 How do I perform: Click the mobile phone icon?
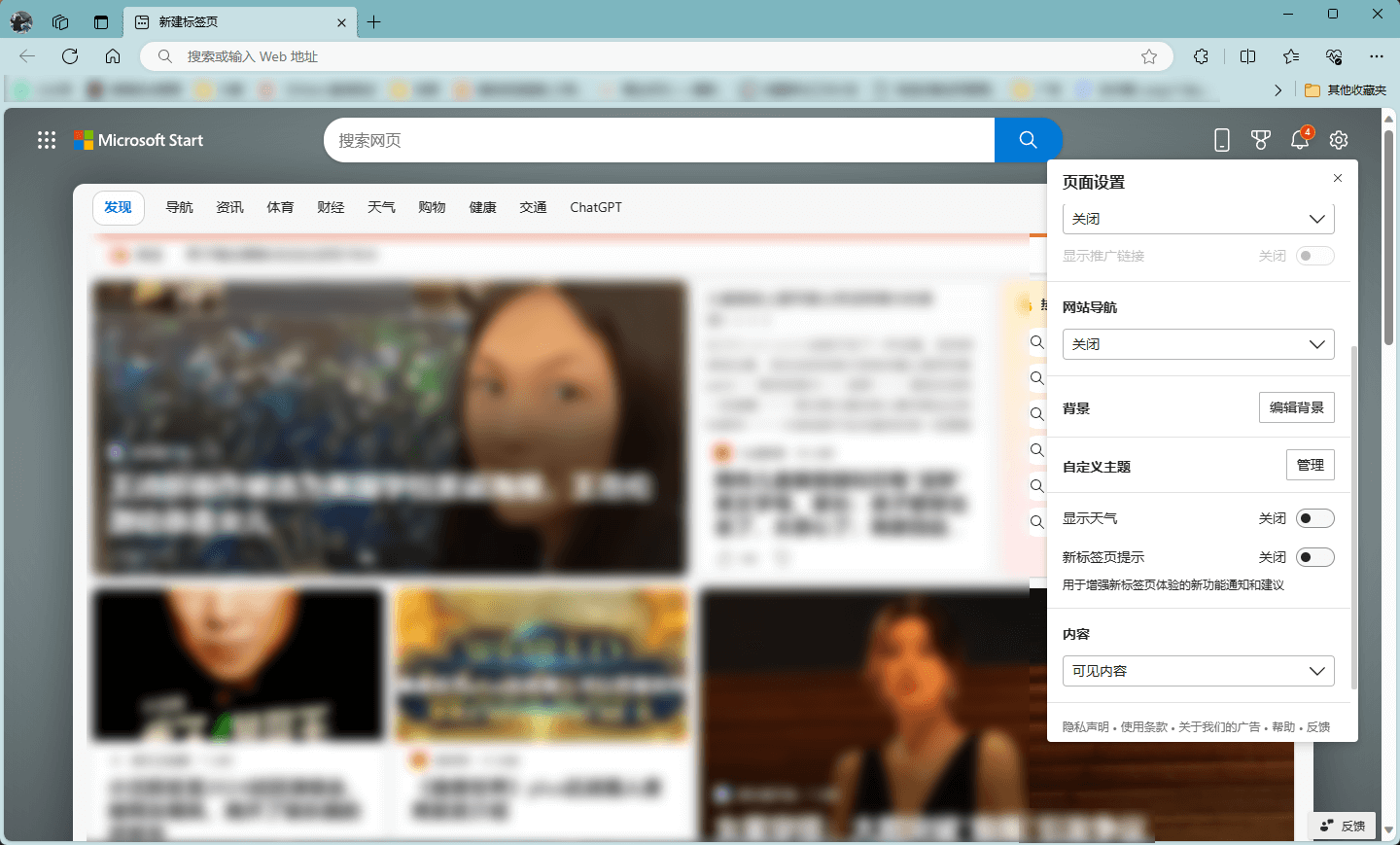coord(1222,140)
